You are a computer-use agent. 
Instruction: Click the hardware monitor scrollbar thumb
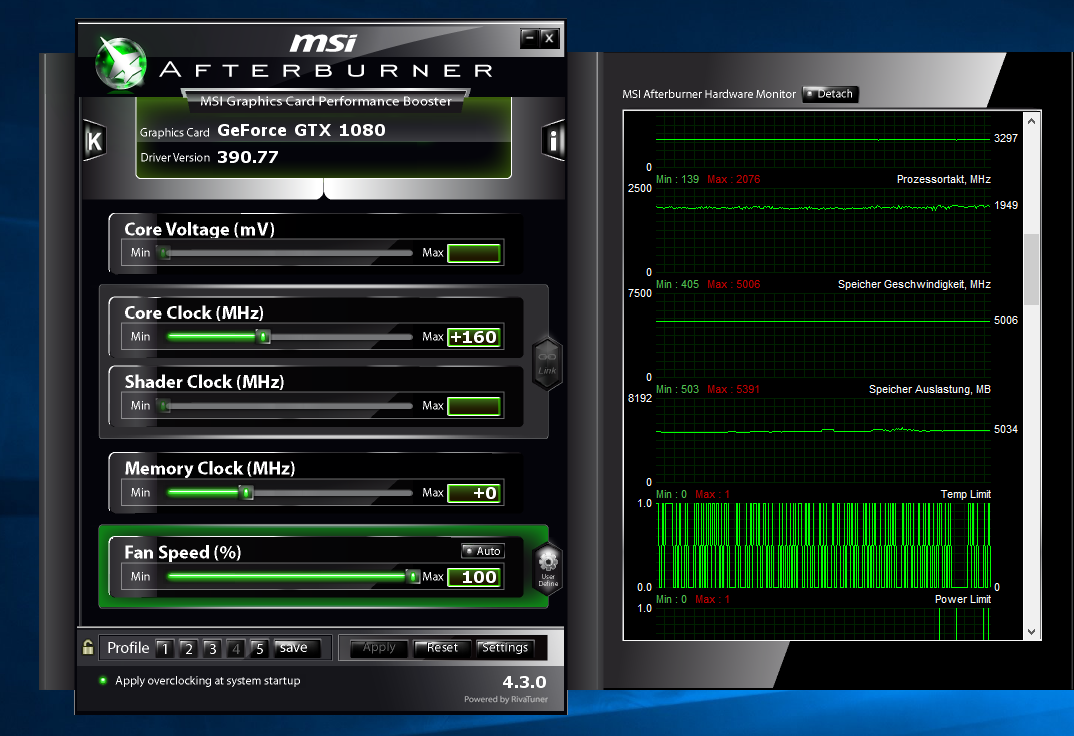[x=1031, y=270]
